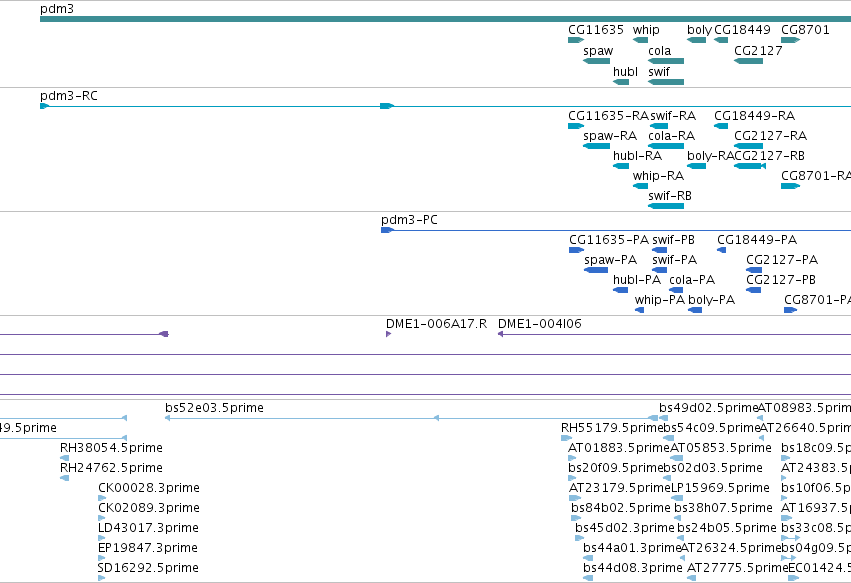Click the bs44a01.3prime EST
851x583 pixels.
588,558
